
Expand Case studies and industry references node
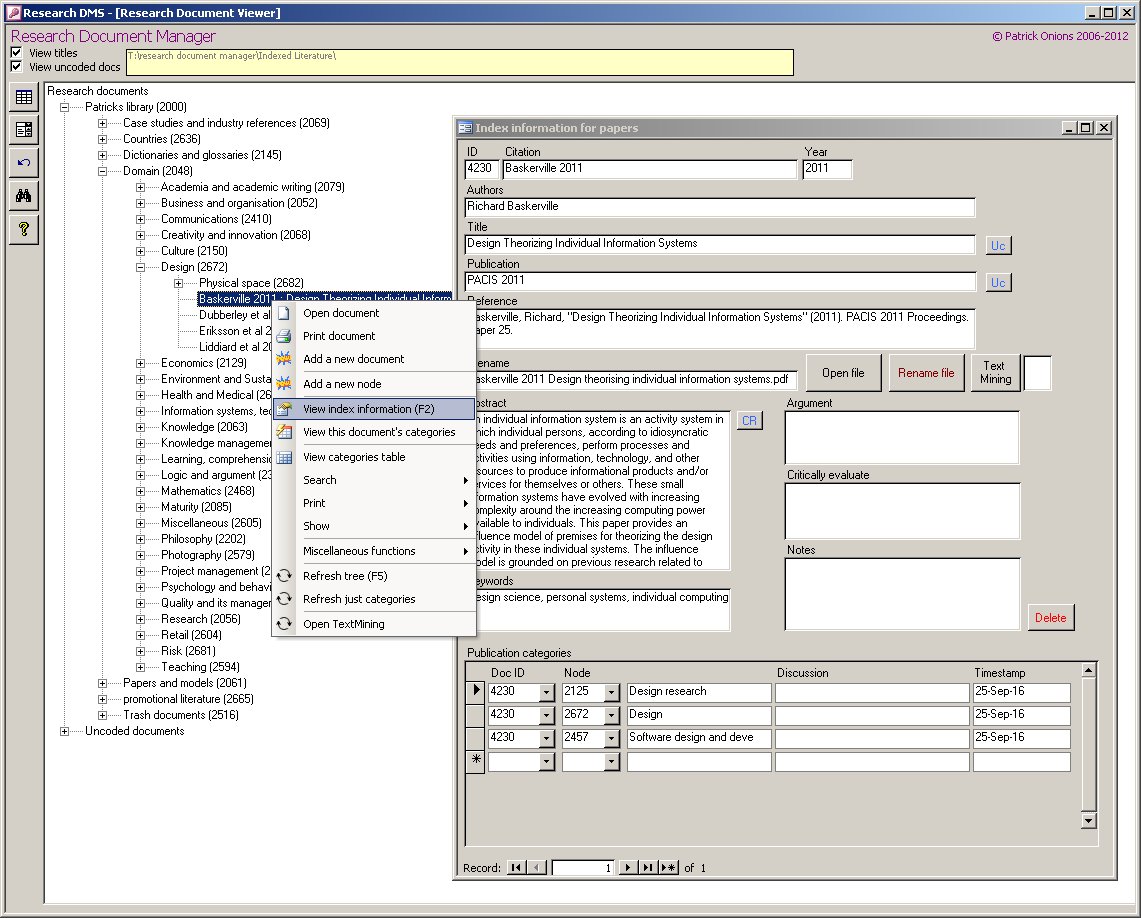coord(103,123)
